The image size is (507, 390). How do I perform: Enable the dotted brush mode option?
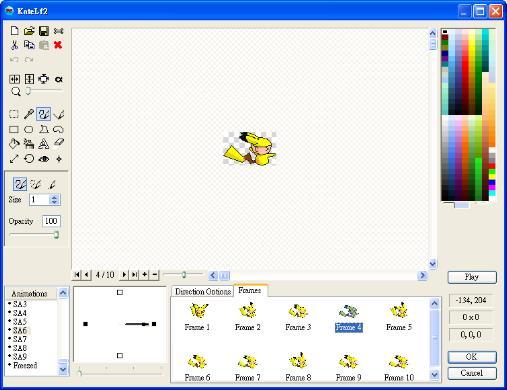pos(36,184)
